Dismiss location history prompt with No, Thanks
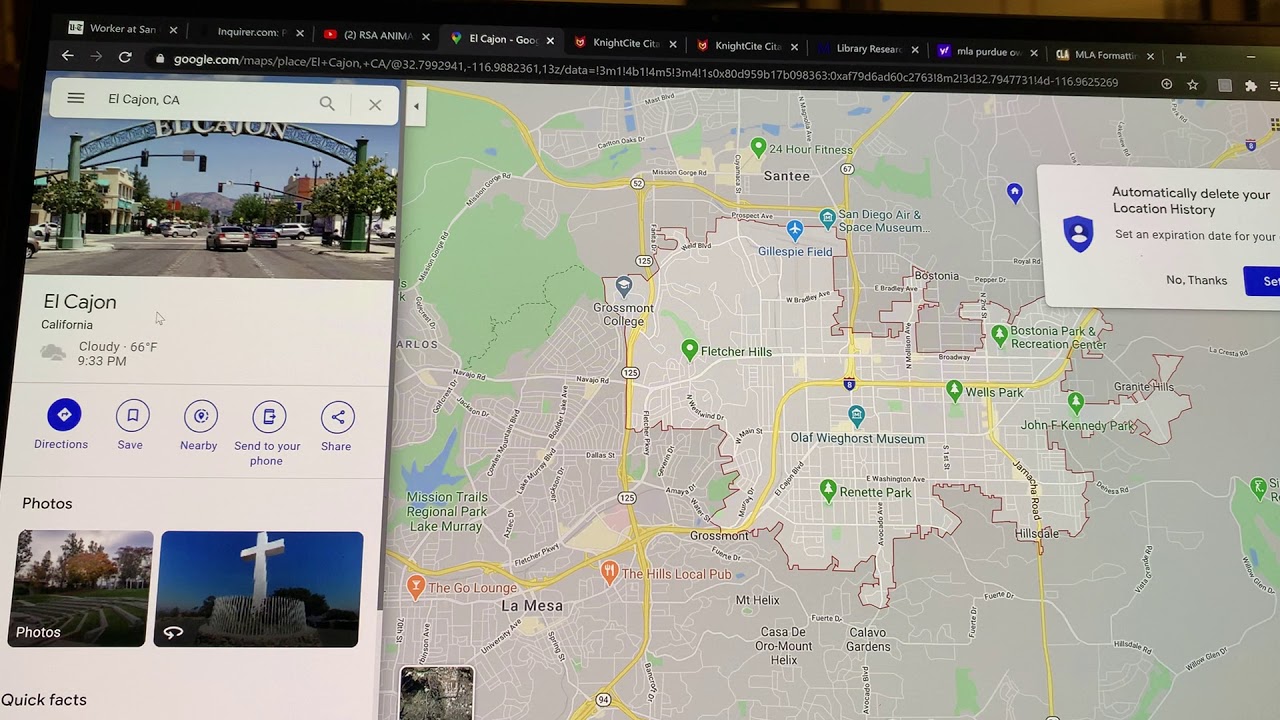This screenshot has height=720, width=1280. click(x=1196, y=280)
